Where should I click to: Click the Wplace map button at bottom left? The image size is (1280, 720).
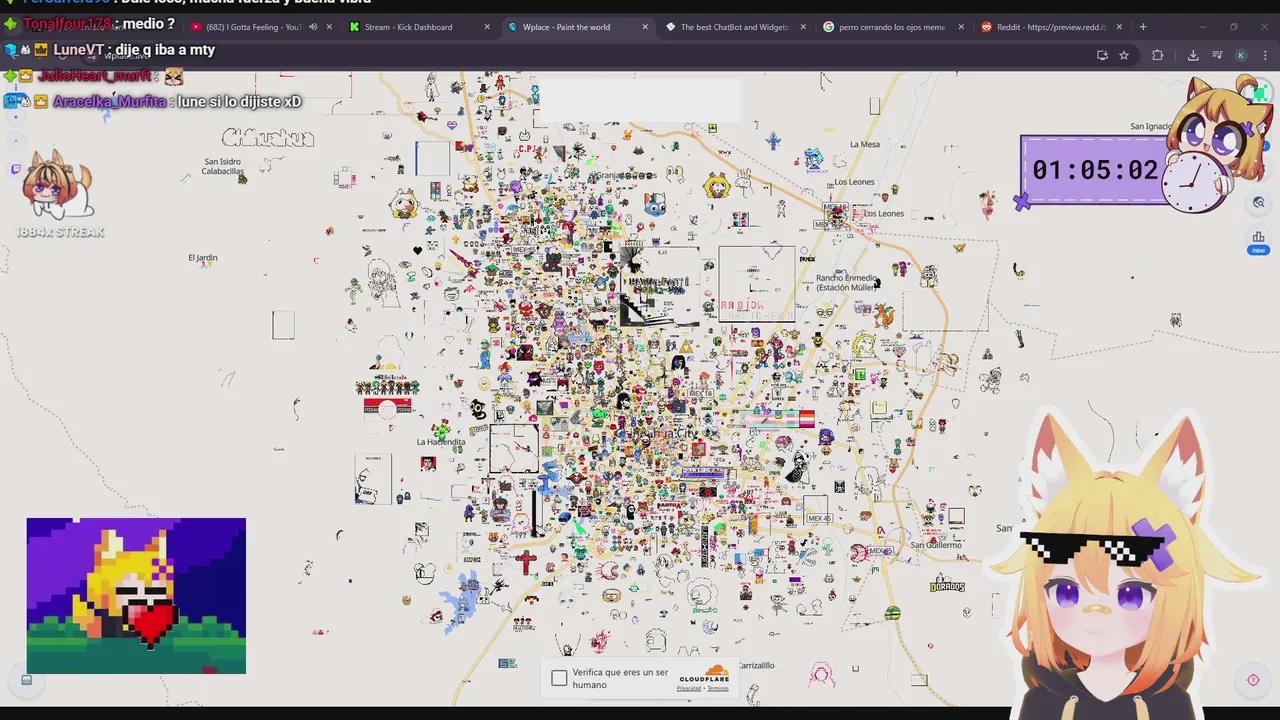click(26, 680)
